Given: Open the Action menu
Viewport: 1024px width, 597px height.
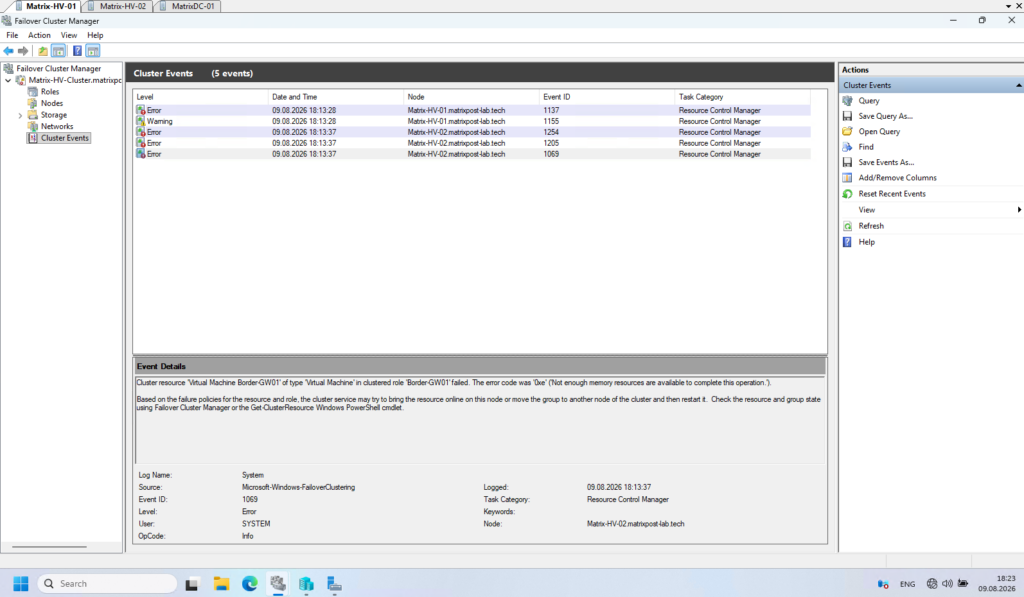Looking at the screenshot, I should (x=39, y=35).
